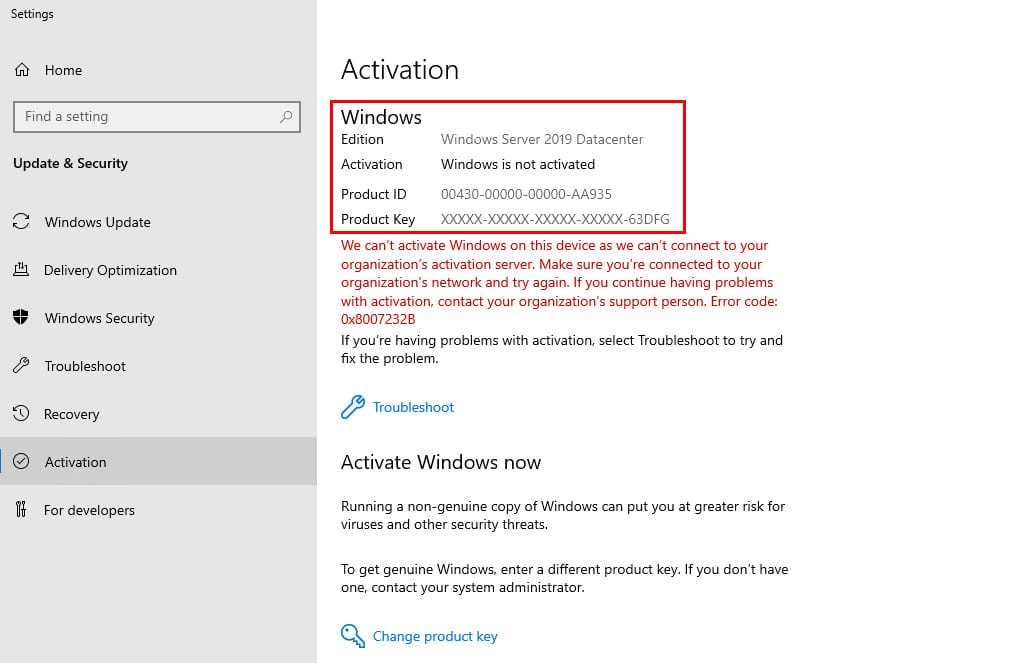Click the Update & Security heading
The height and width of the screenshot is (663, 1024).
click(71, 163)
